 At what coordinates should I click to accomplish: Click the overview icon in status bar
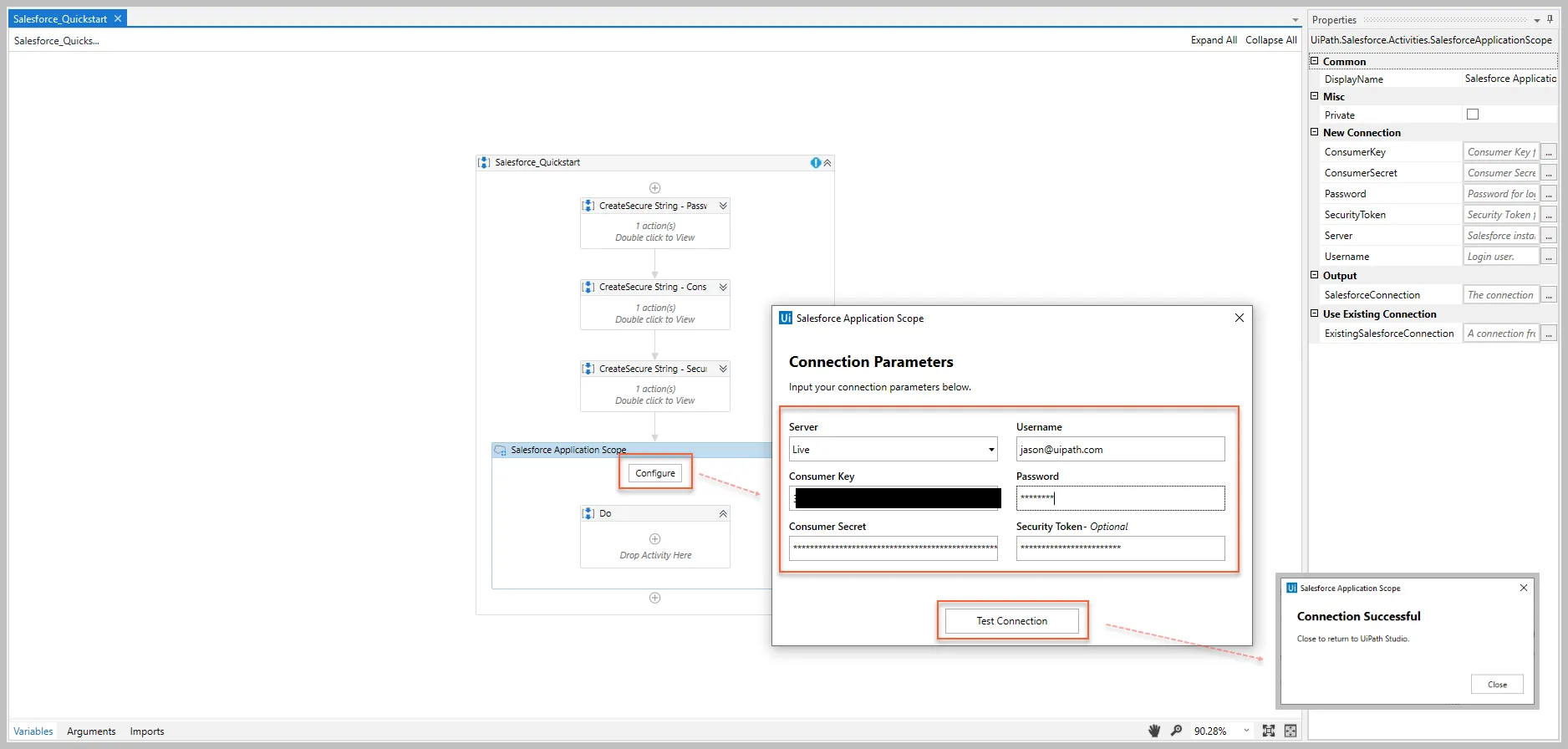[x=1291, y=731]
